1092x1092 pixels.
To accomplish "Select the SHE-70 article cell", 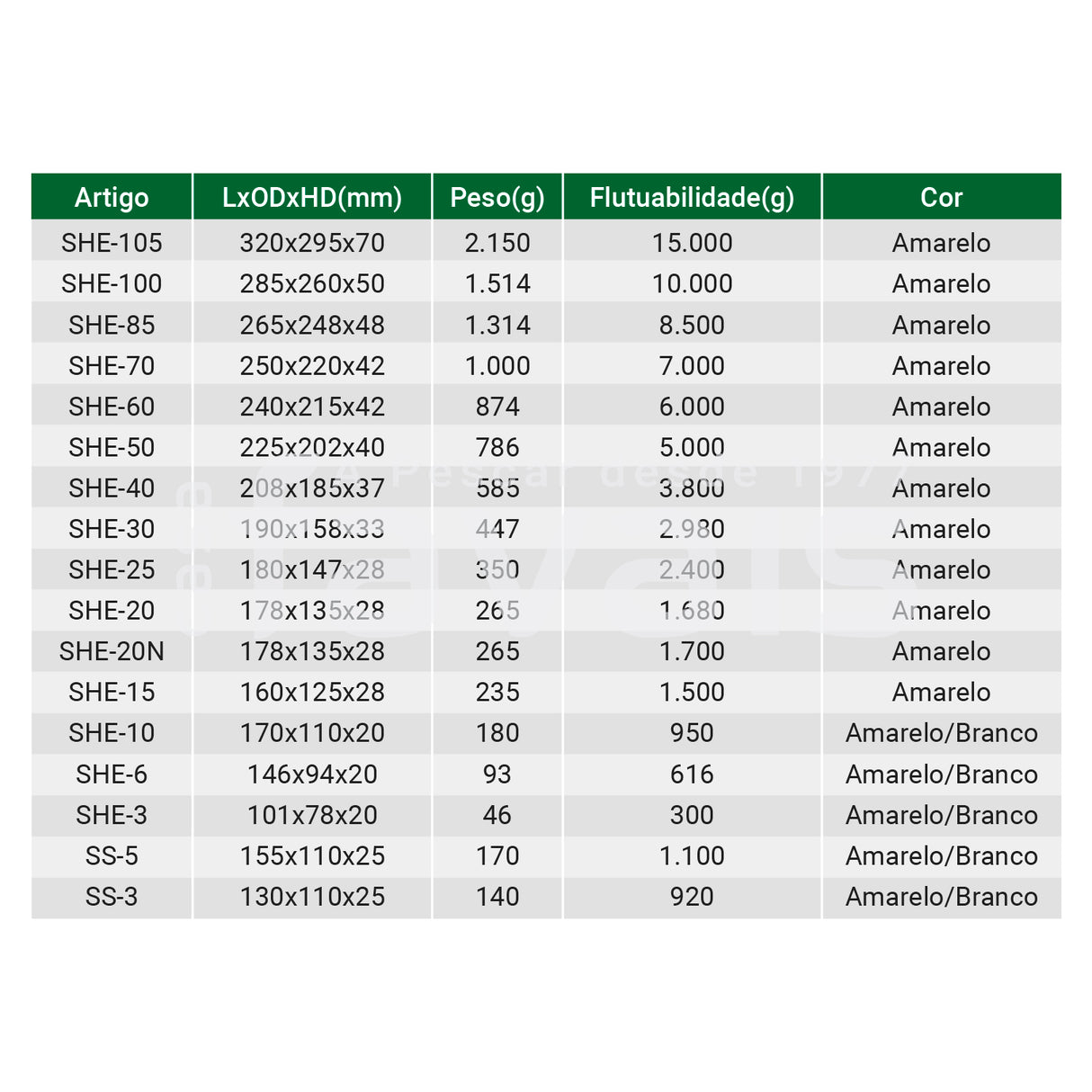I will [112, 366].
